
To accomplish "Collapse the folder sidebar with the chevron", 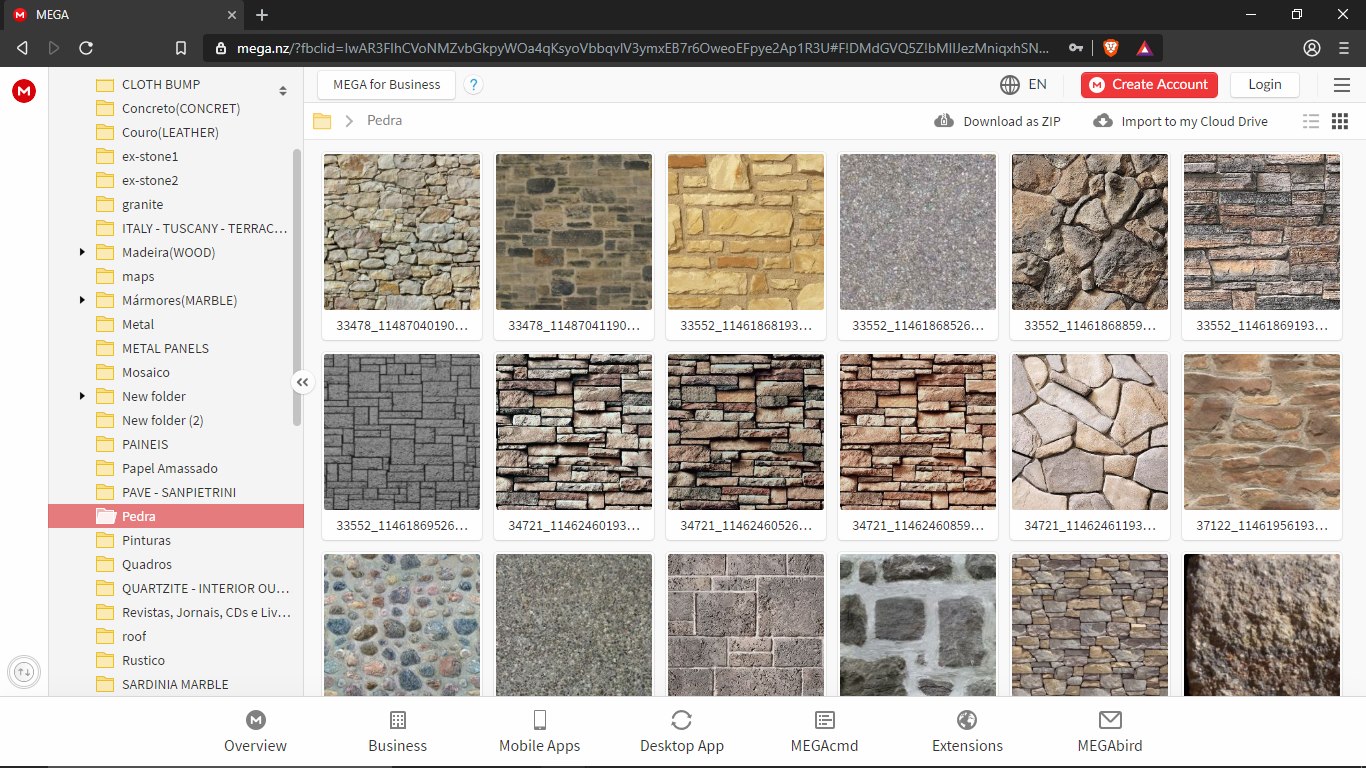I will click(x=302, y=382).
